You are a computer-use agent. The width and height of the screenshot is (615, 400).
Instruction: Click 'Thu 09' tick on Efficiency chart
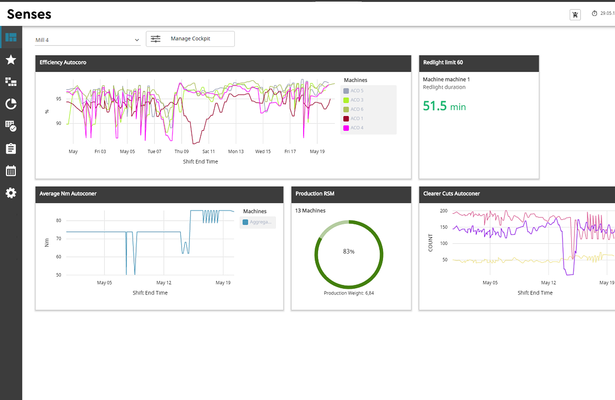click(x=182, y=151)
